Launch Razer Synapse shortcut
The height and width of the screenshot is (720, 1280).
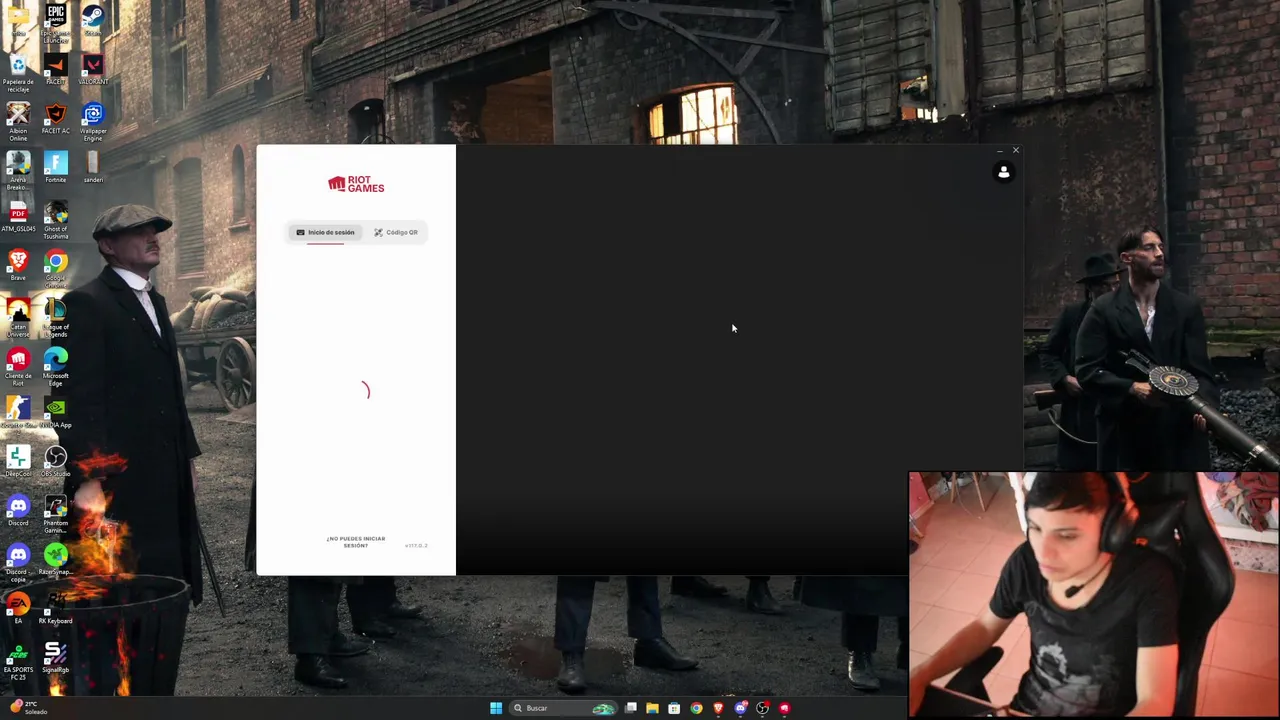[56, 559]
